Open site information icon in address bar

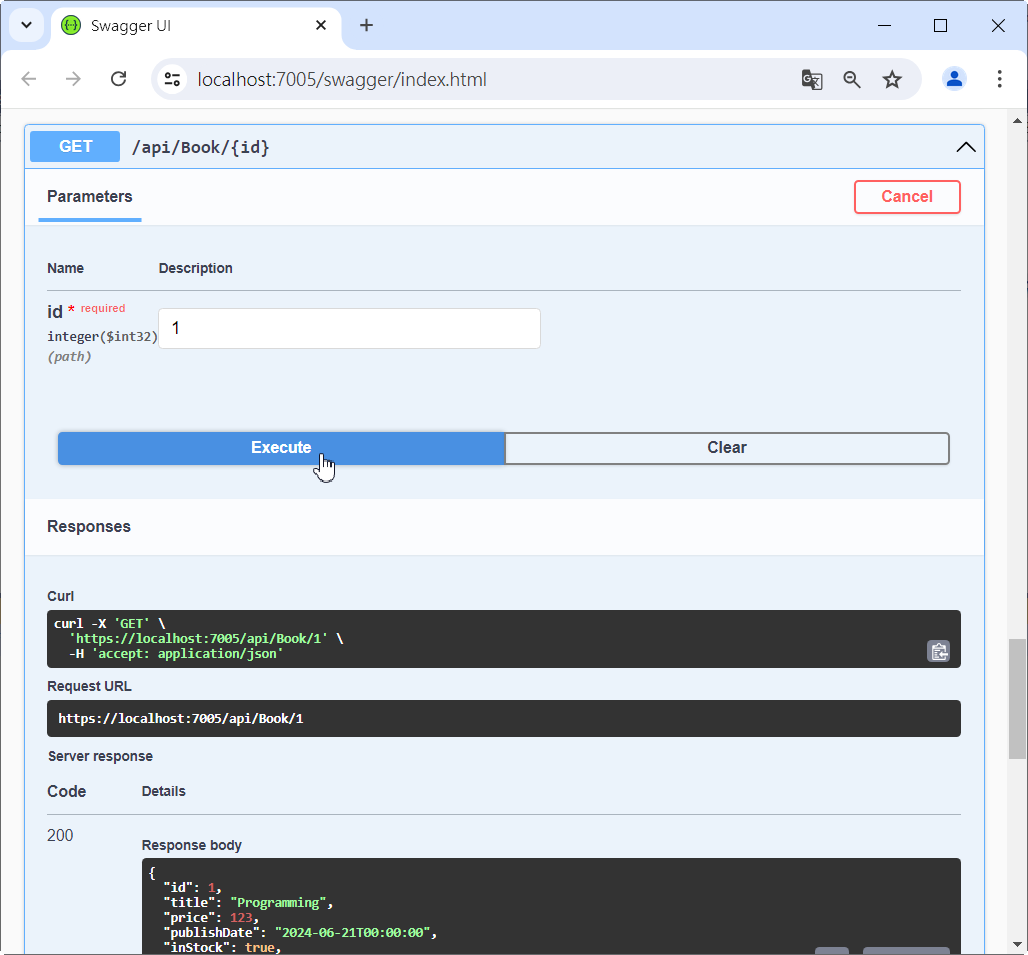(172, 79)
